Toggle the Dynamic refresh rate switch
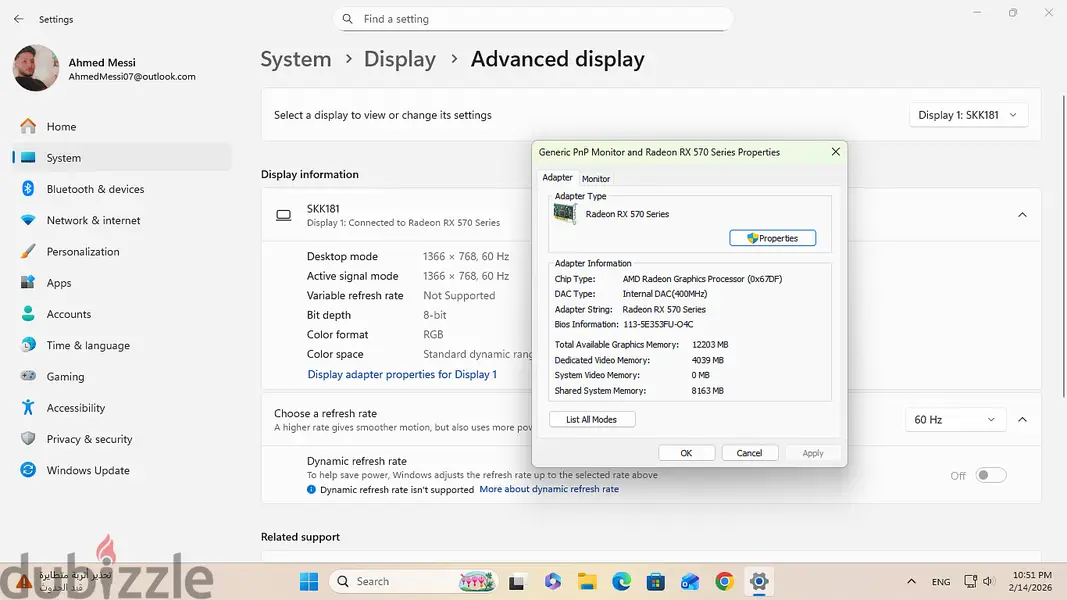The height and width of the screenshot is (600, 1067). 991,476
